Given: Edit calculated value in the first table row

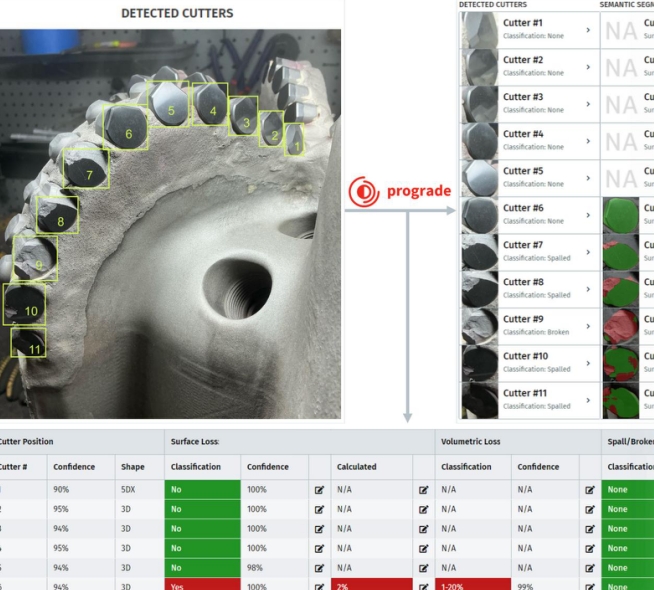Looking at the screenshot, I should (419, 490).
